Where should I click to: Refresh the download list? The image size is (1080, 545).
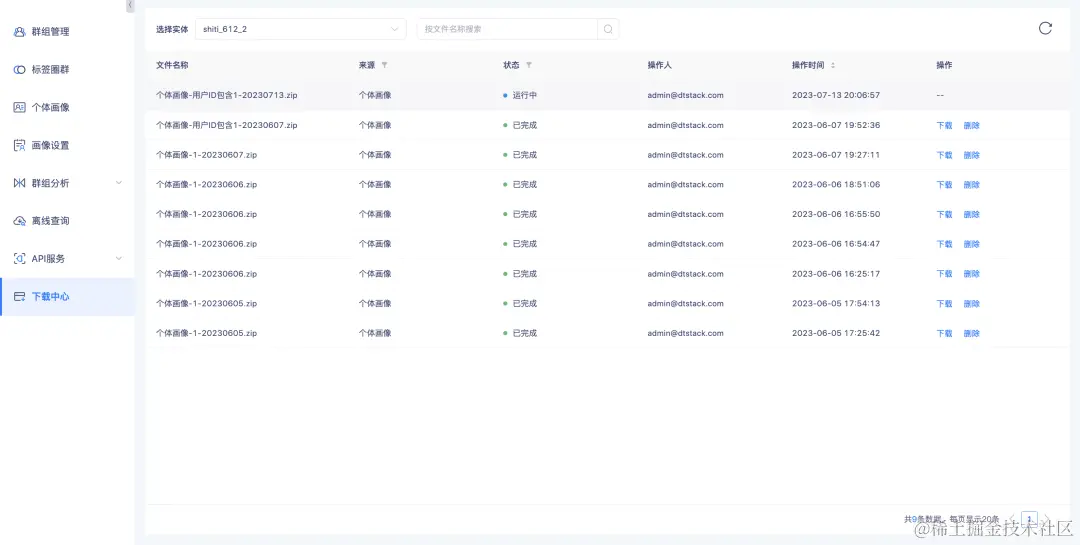(1045, 28)
